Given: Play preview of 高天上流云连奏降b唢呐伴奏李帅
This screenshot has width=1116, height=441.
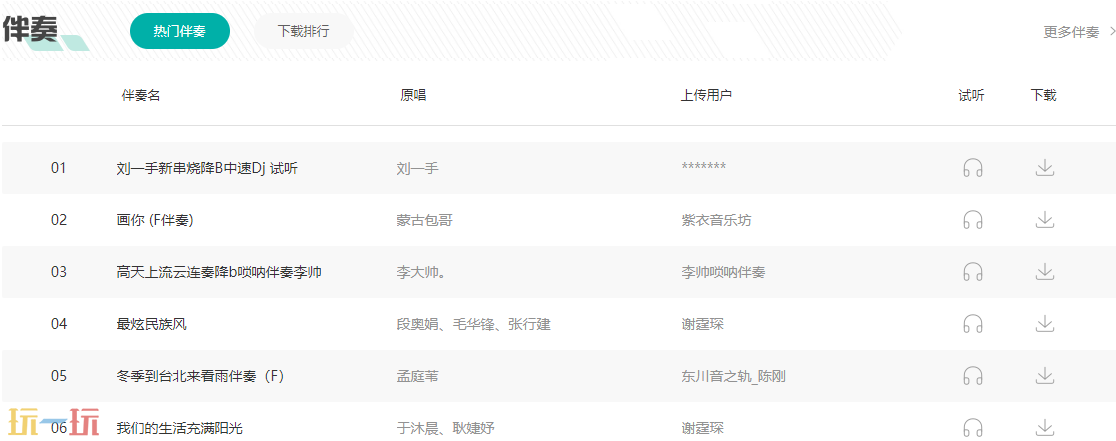Looking at the screenshot, I should click(x=973, y=272).
